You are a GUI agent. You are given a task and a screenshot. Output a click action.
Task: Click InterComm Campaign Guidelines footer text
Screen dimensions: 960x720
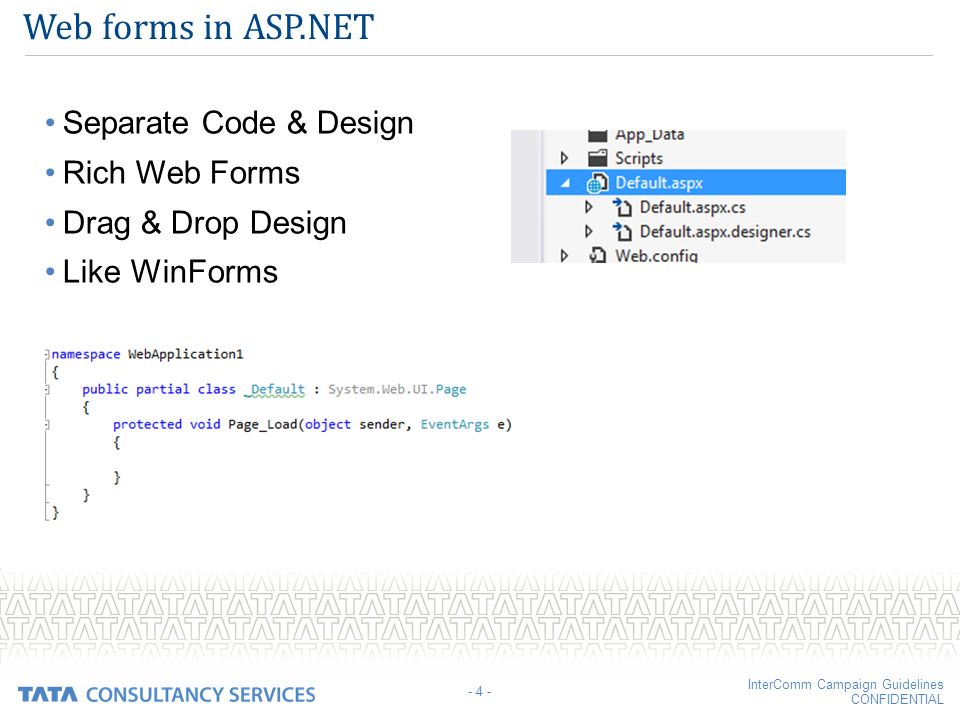pyautogui.click(x=845, y=684)
